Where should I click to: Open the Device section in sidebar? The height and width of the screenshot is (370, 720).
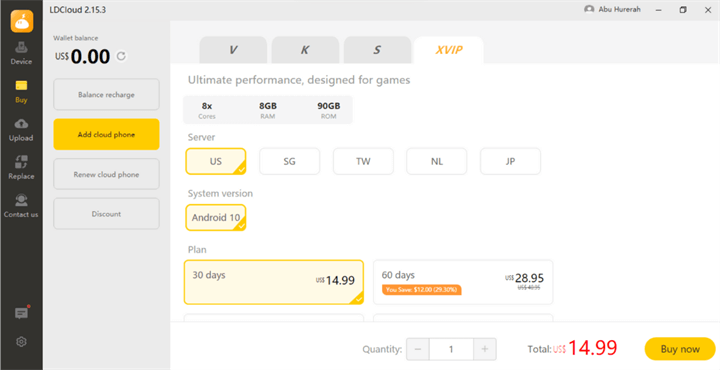click(x=21, y=53)
